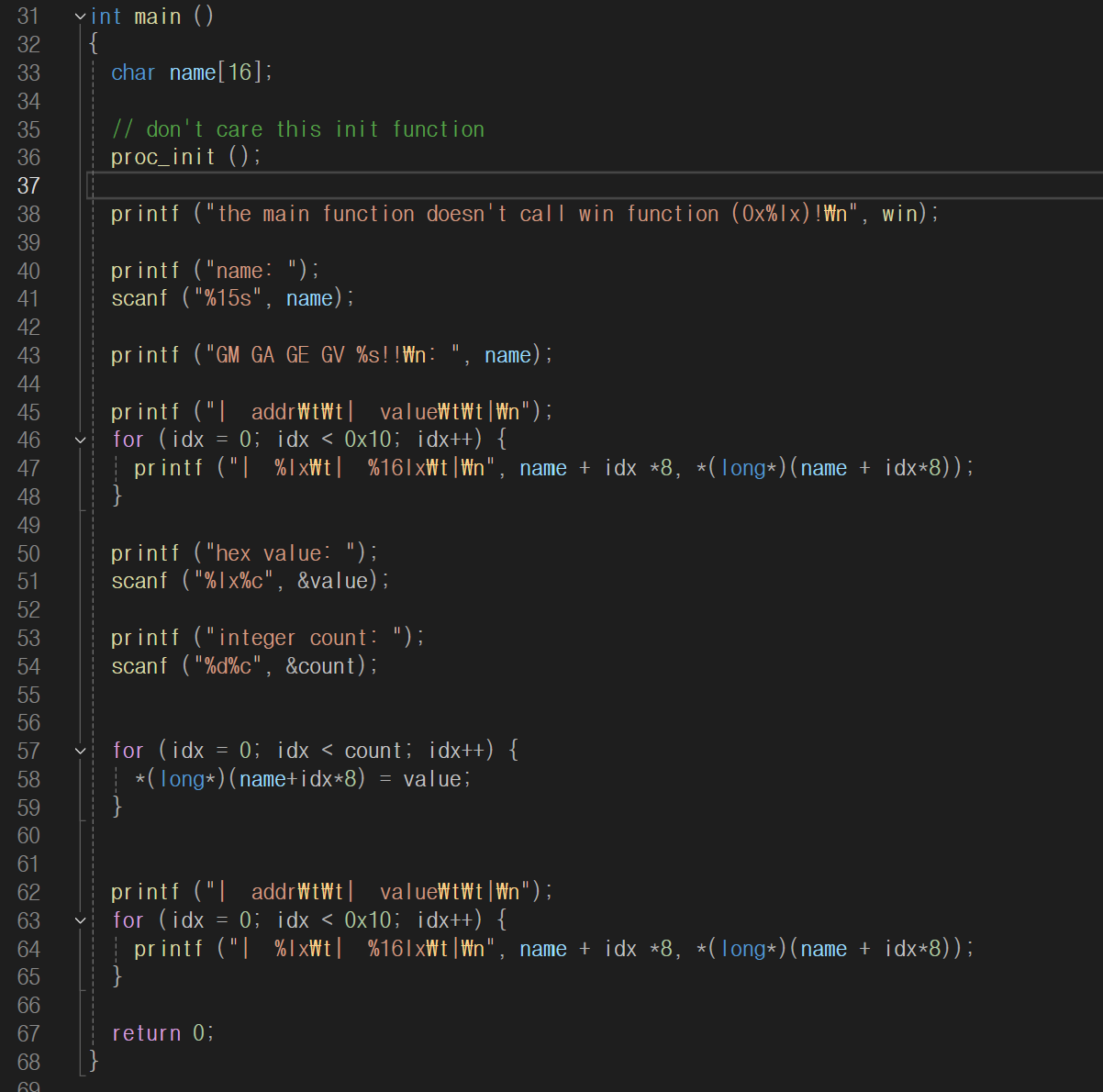Screen dimensions: 1103x1092
Task: Click the '0x10' constant on line 63
Action: pyautogui.click(x=367, y=920)
